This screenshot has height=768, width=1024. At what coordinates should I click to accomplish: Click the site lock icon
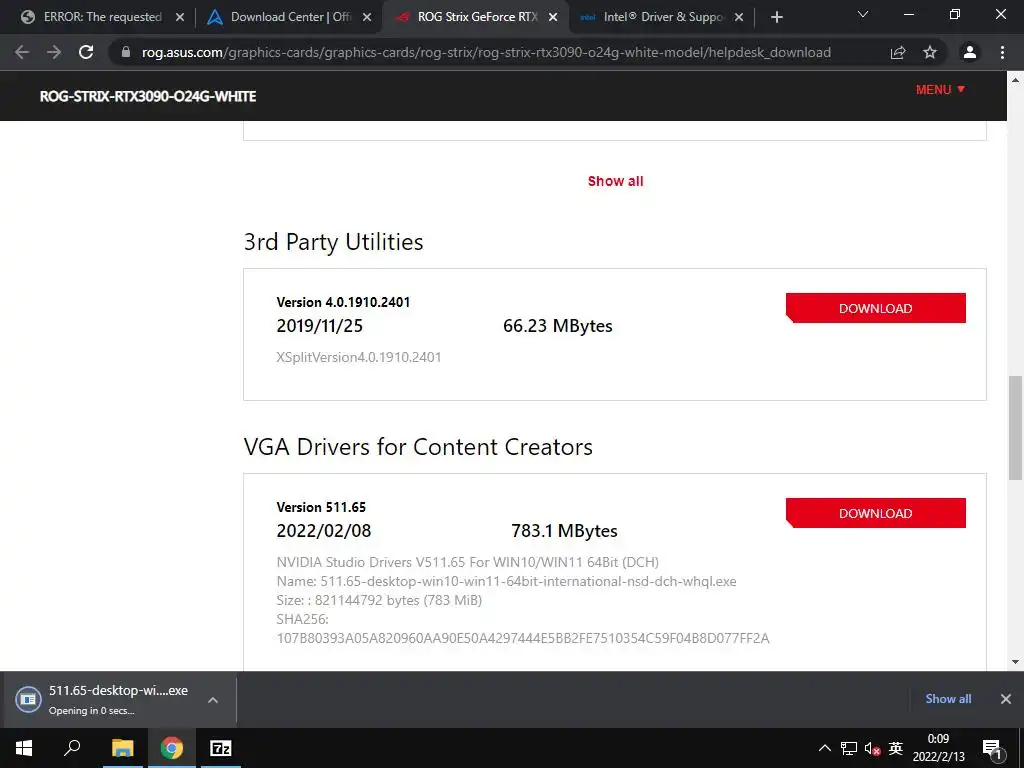(126, 52)
